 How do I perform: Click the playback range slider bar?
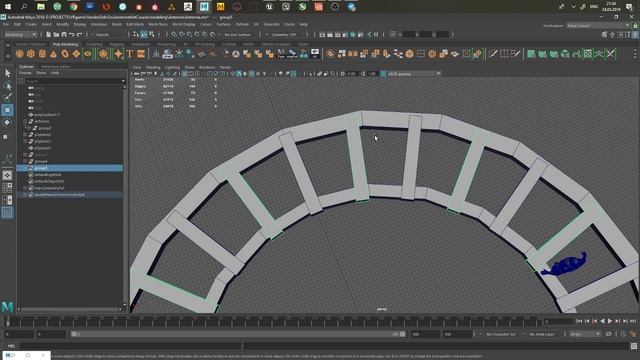[x=238, y=334]
